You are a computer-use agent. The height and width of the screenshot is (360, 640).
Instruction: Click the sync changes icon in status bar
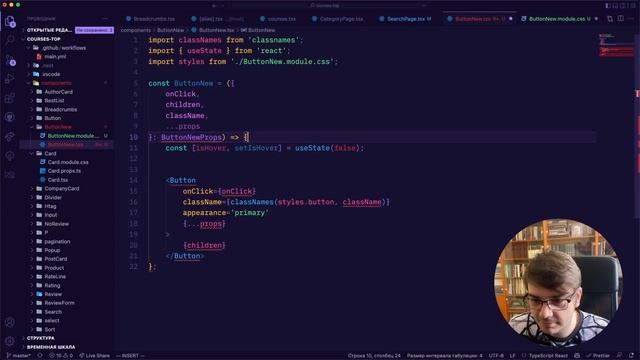[40, 356]
